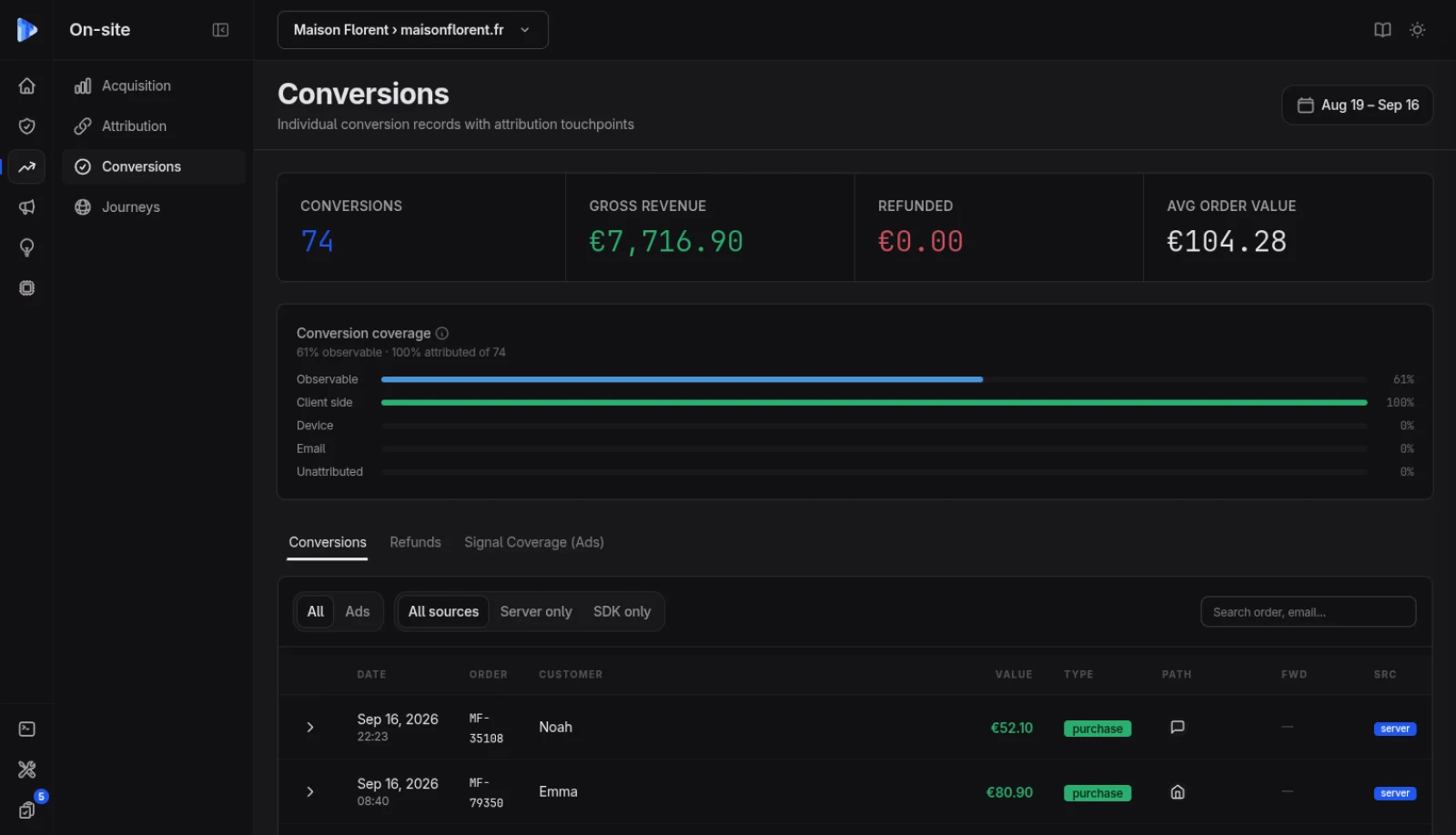Toggle light theme sun icon
Image resolution: width=1456 pixels, height=835 pixels.
(1417, 30)
